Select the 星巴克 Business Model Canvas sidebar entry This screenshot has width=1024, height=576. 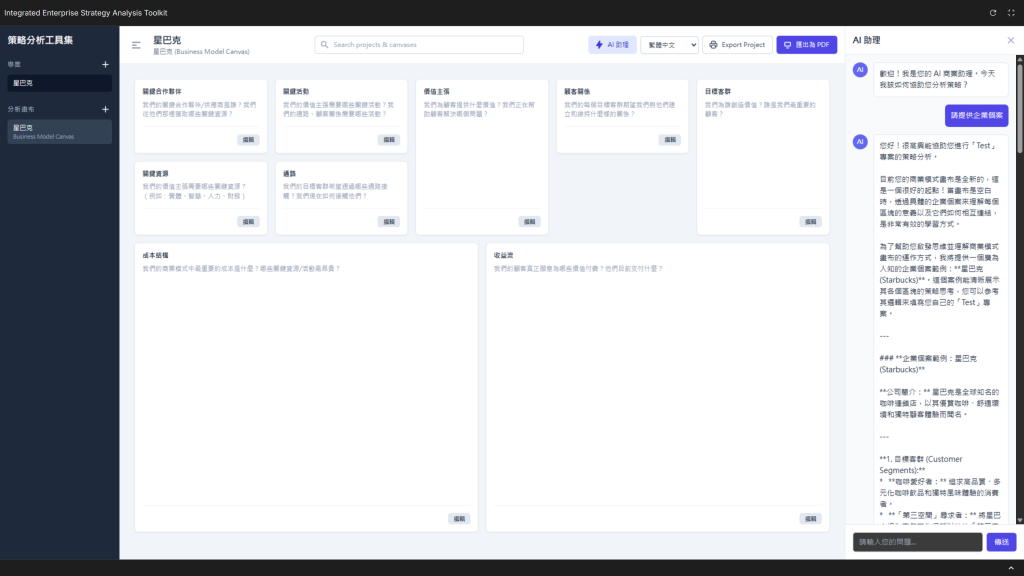click(x=59, y=131)
